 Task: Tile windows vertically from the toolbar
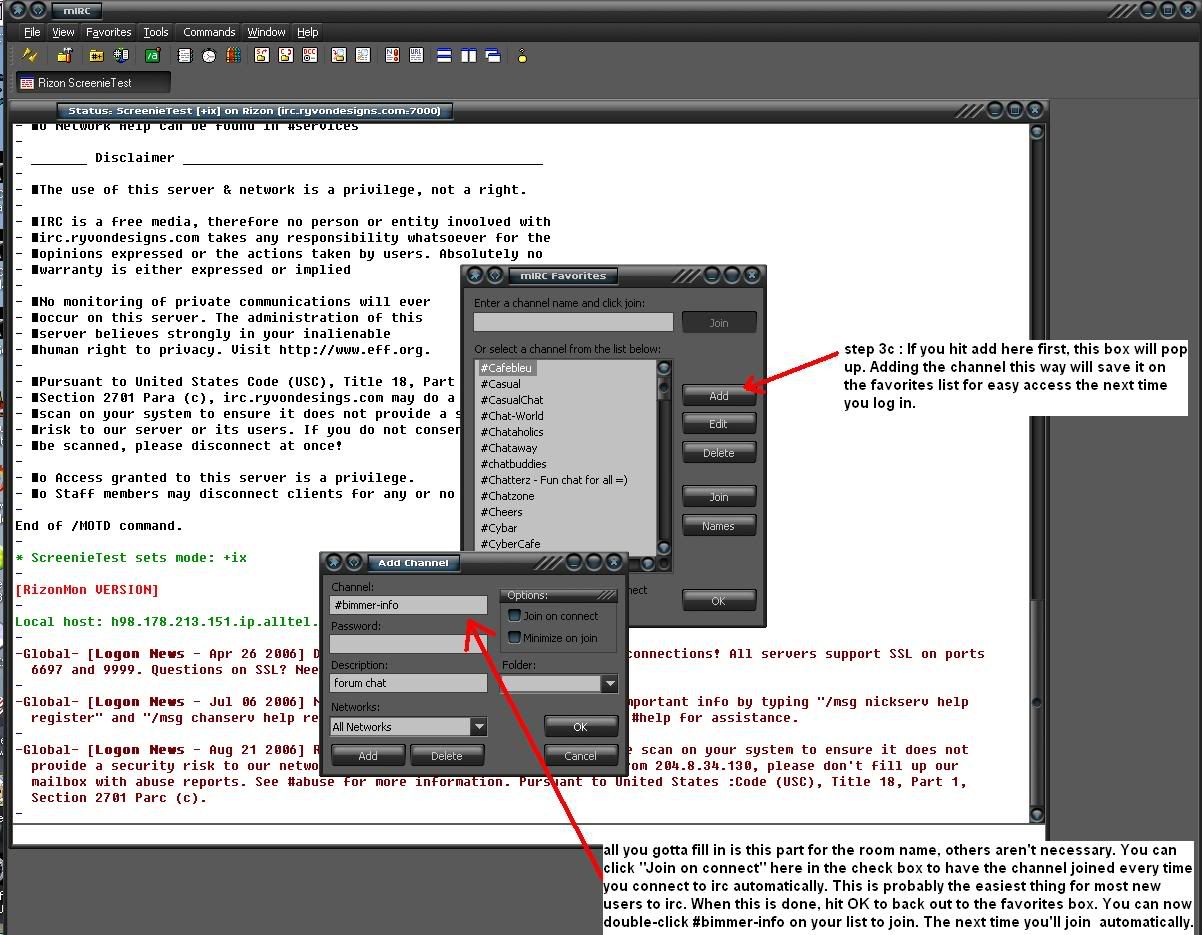469,56
